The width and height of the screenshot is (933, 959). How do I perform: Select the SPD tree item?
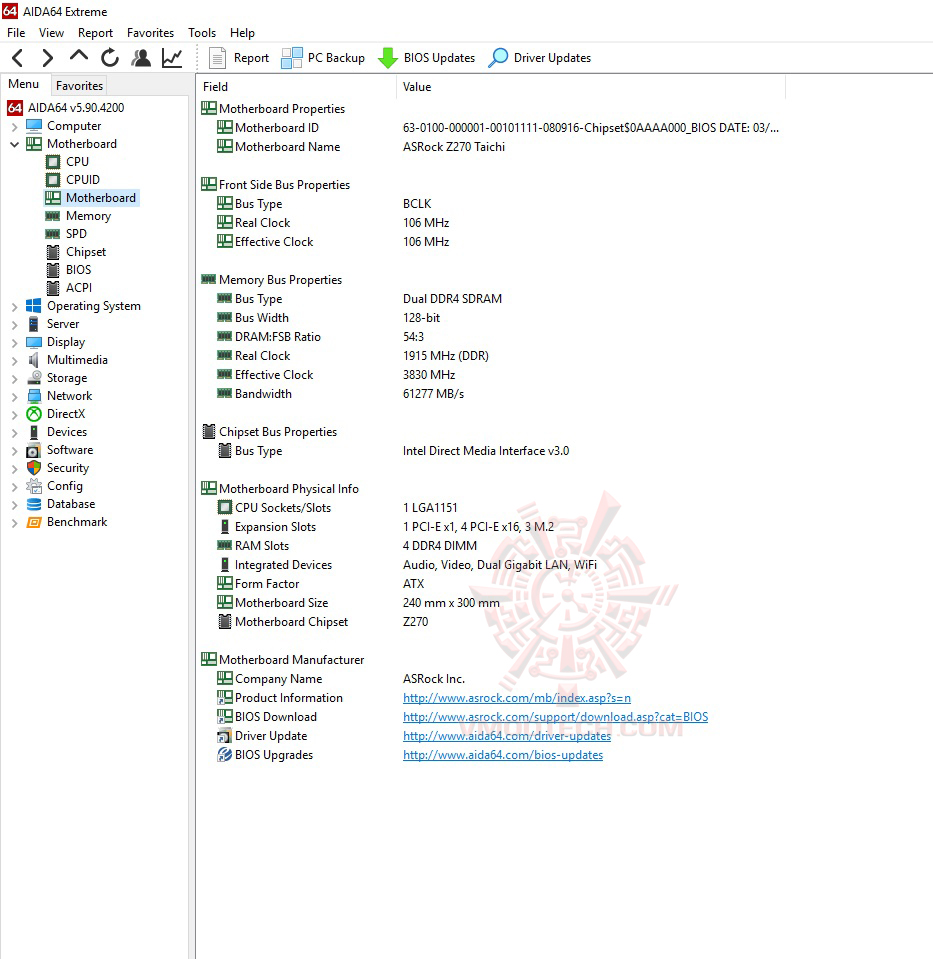click(66, 234)
